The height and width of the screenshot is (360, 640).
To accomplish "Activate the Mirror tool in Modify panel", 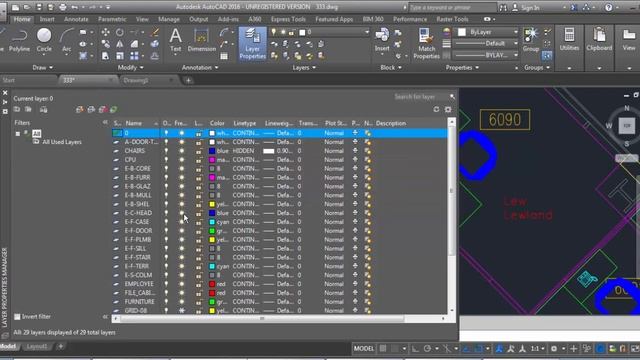I will click(x=120, y=44).
